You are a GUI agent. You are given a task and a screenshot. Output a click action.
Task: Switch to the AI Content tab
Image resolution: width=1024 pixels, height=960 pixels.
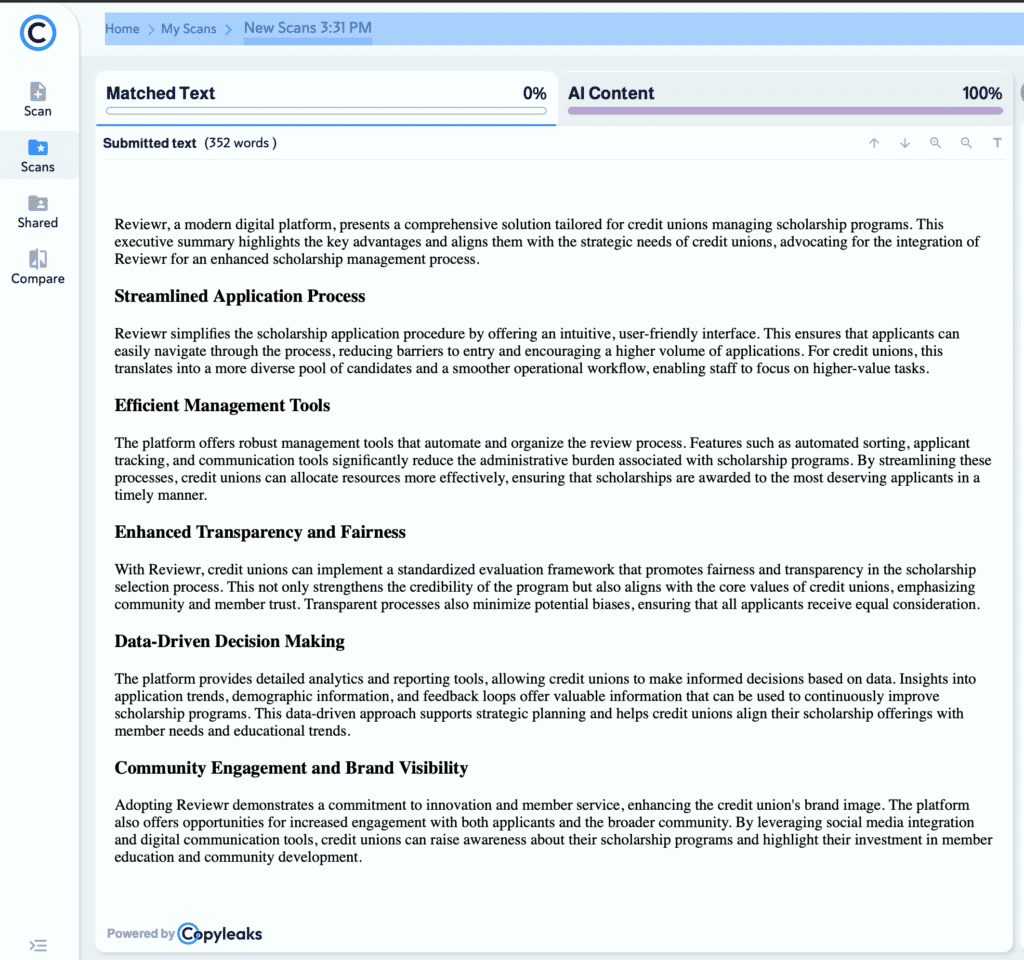(784, 98)
